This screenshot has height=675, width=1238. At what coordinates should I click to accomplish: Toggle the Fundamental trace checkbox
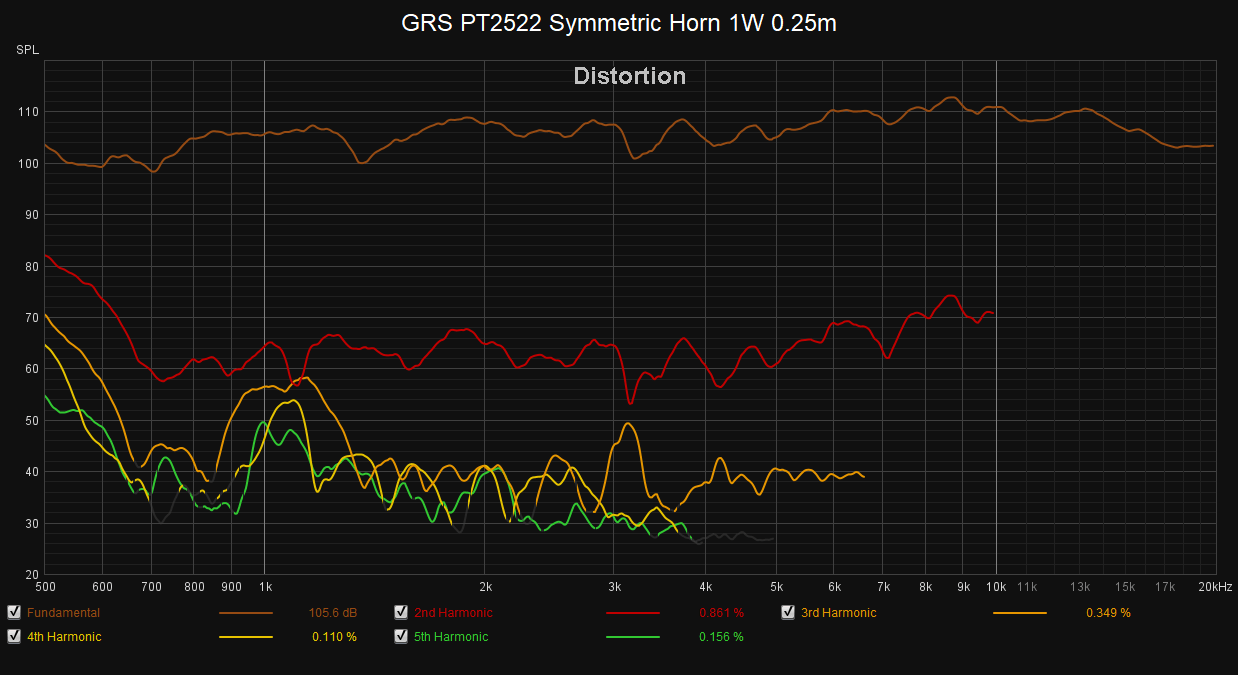click(x=14, y=613)
